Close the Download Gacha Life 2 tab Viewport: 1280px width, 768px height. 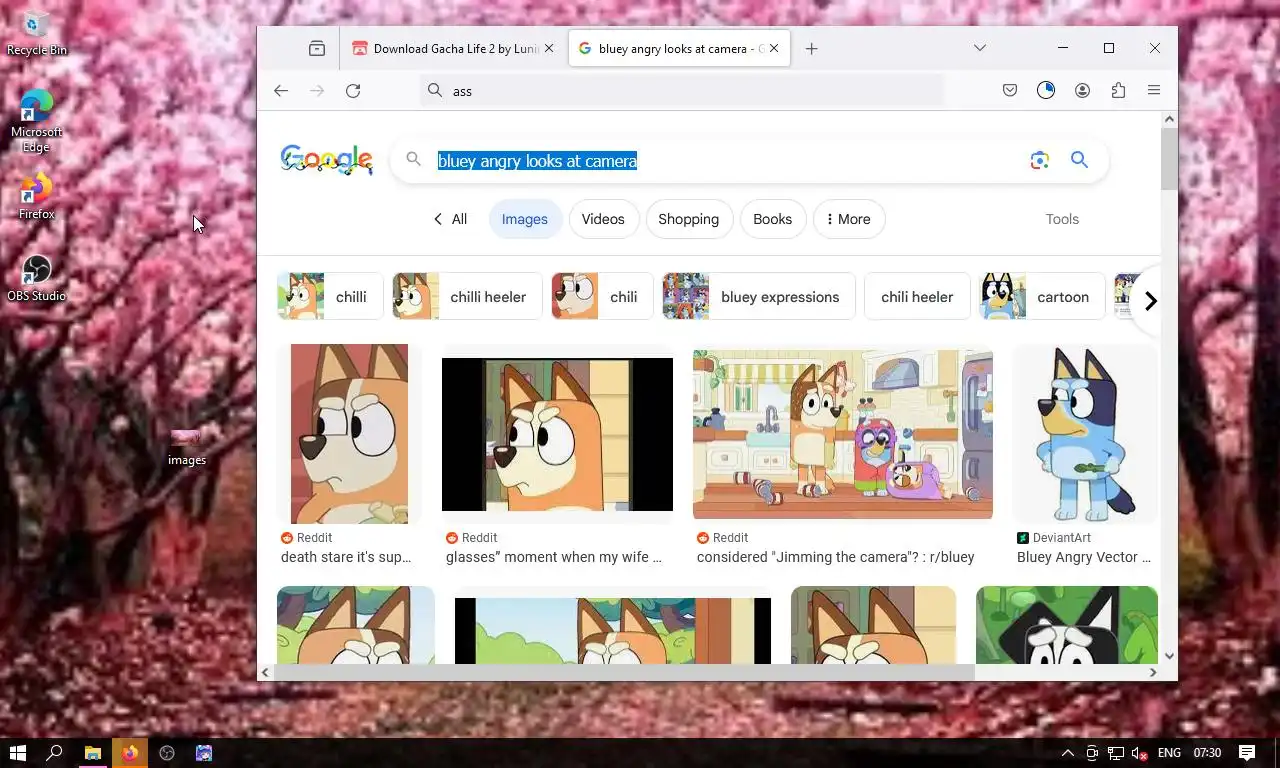[x=548, y=48]
